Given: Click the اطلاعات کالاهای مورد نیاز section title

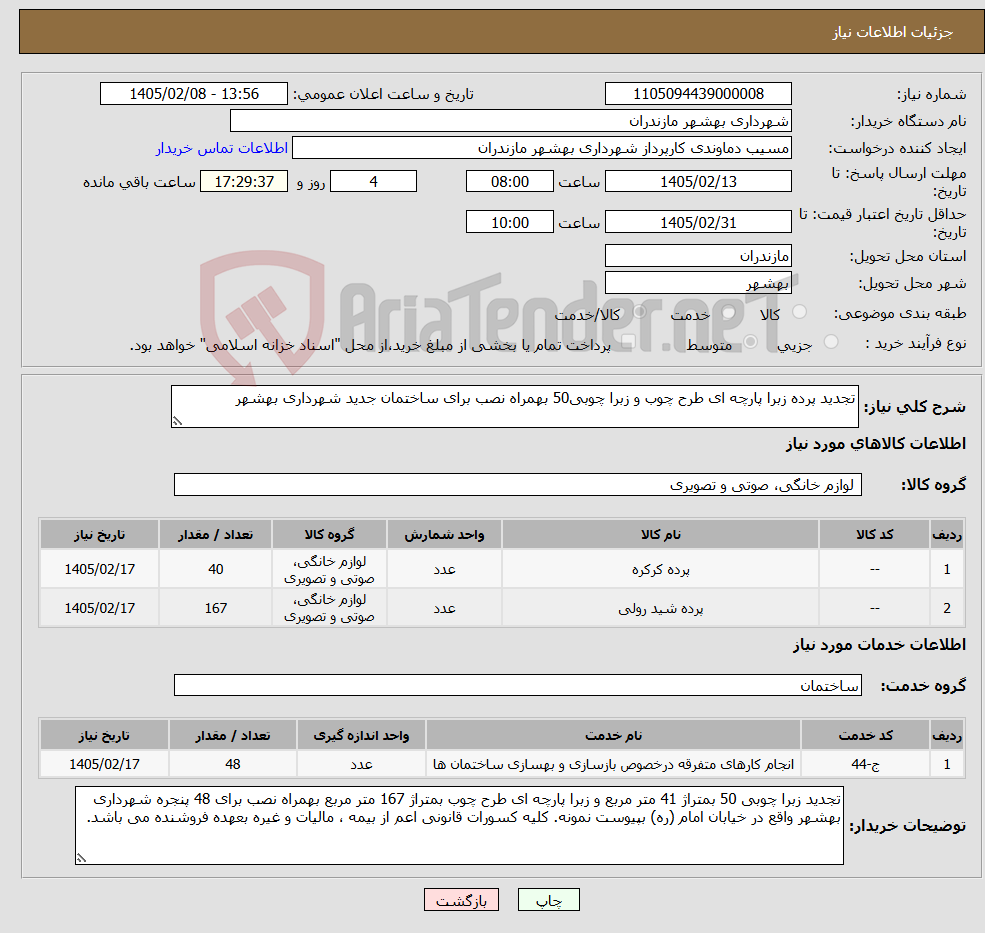Looking at the screenshot, I should pyautogui.click(x=876, y=444).
